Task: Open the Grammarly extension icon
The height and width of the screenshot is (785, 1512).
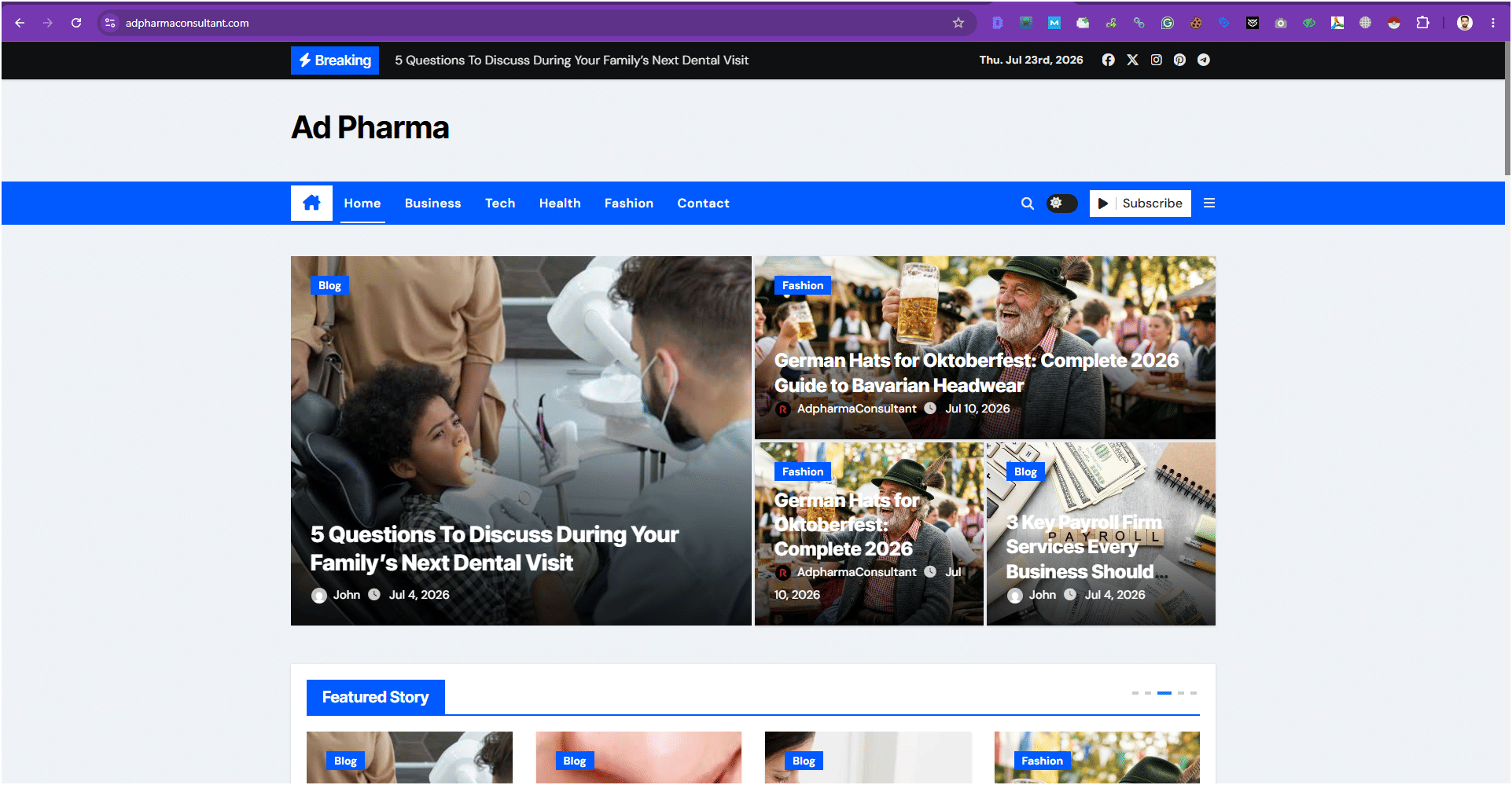Action: (1168, 23)
